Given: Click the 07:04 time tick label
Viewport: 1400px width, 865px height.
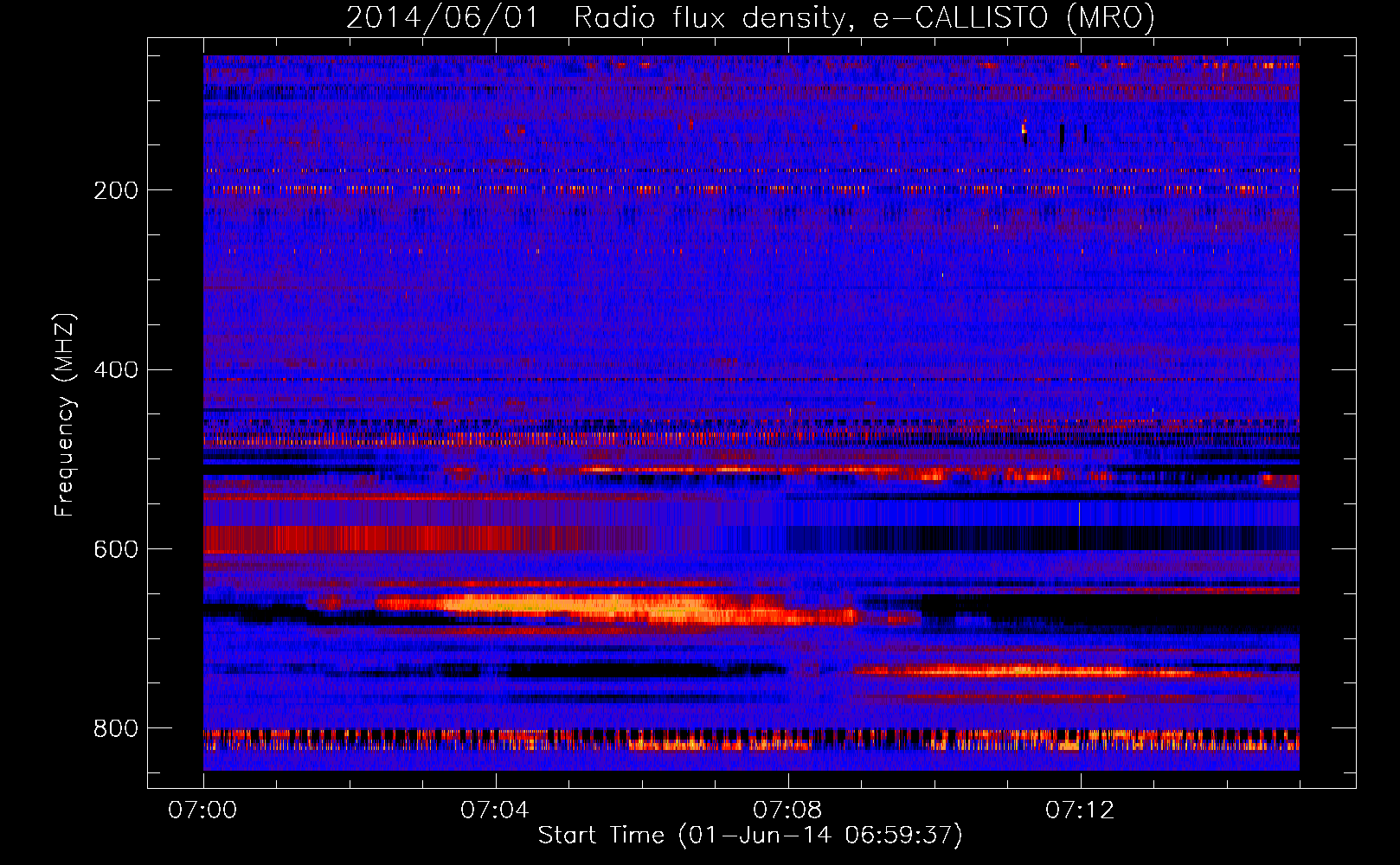Looking at the screenshot, I should 495,811.
